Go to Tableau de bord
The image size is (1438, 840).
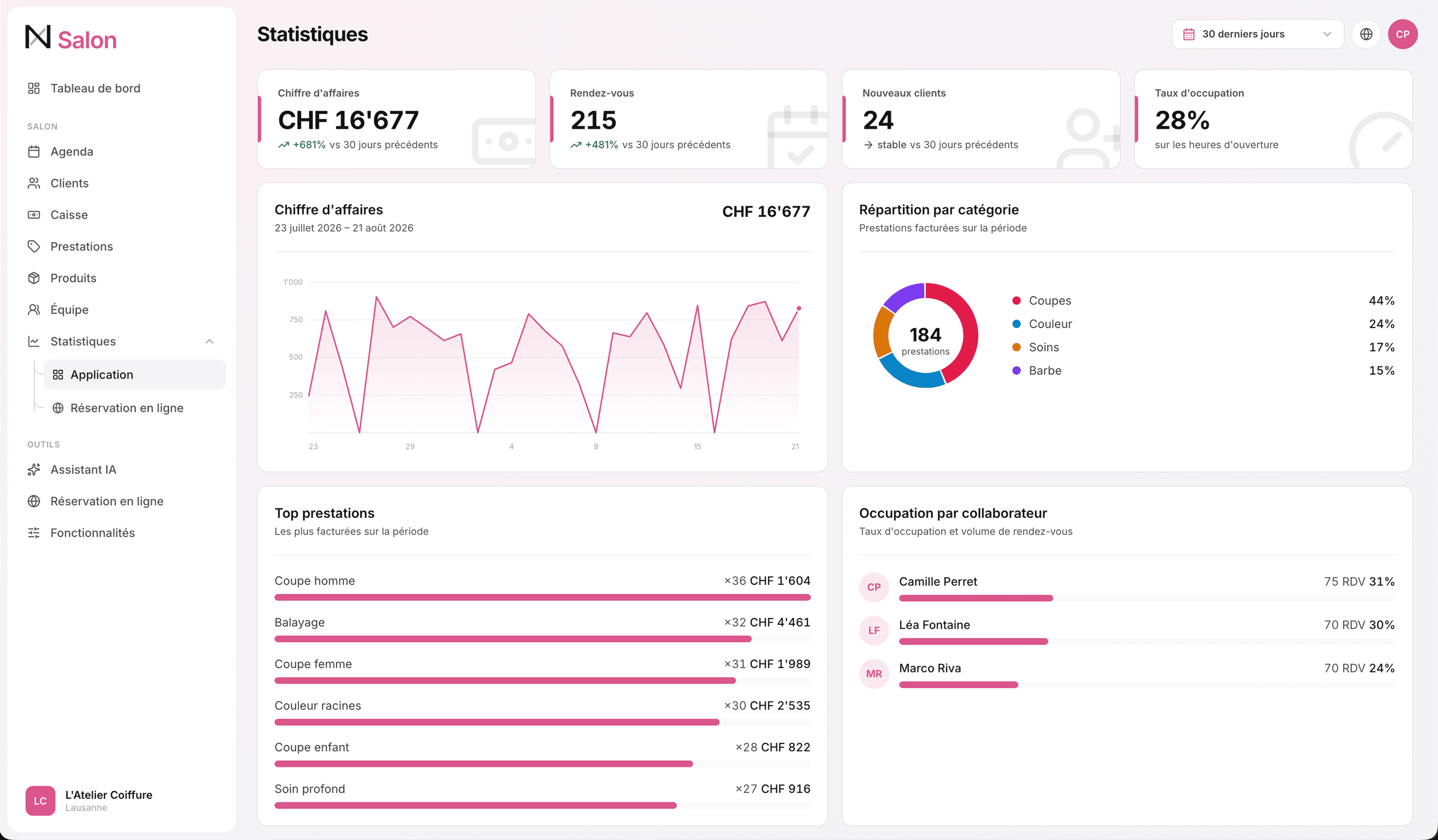point(96,88)
